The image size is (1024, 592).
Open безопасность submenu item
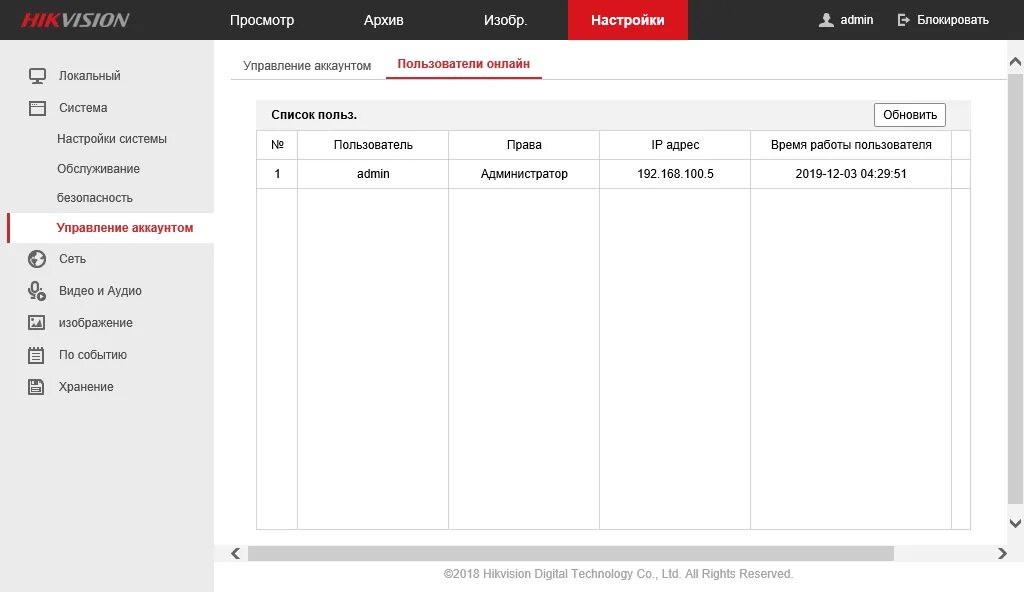(95, 197)
